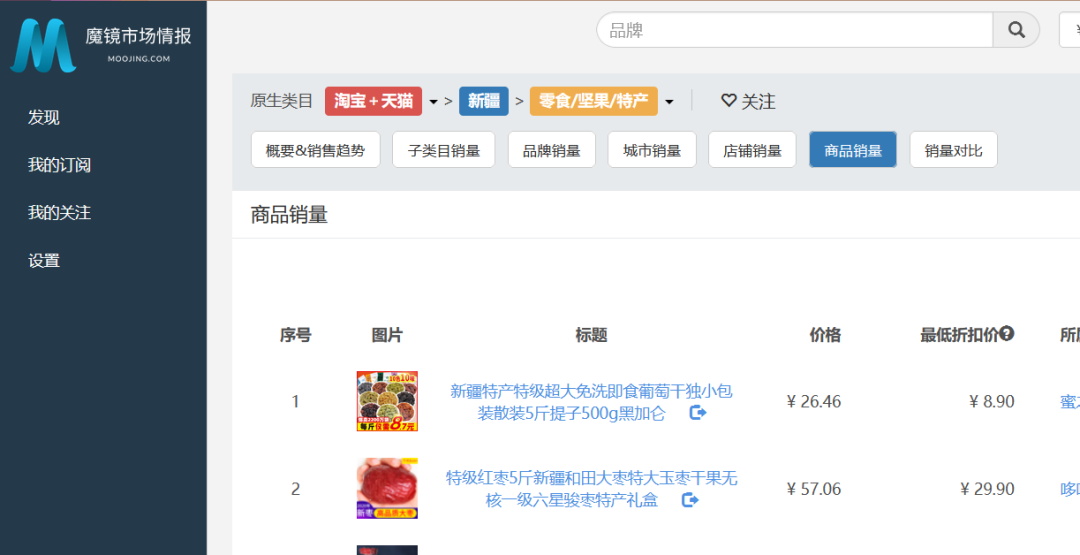Image resolution: width=1080 pixels, height=555 pixels.
Task: Switch to 概要&销售趋势 tab
Action: pyautogui.click(x=315, y=149)
